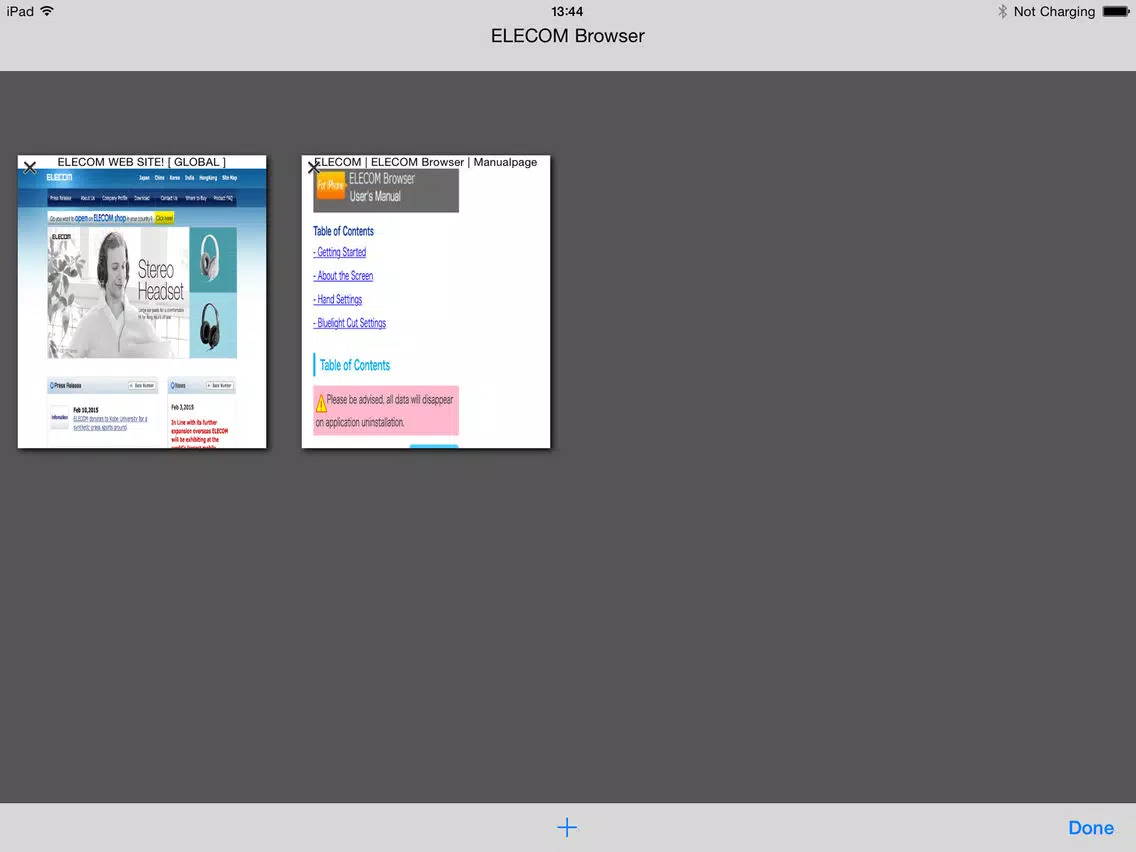Tap the Done button

1091,827
